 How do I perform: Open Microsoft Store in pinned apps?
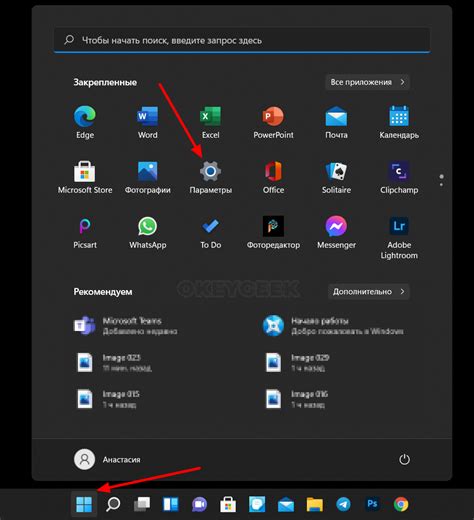coord(85,177)
